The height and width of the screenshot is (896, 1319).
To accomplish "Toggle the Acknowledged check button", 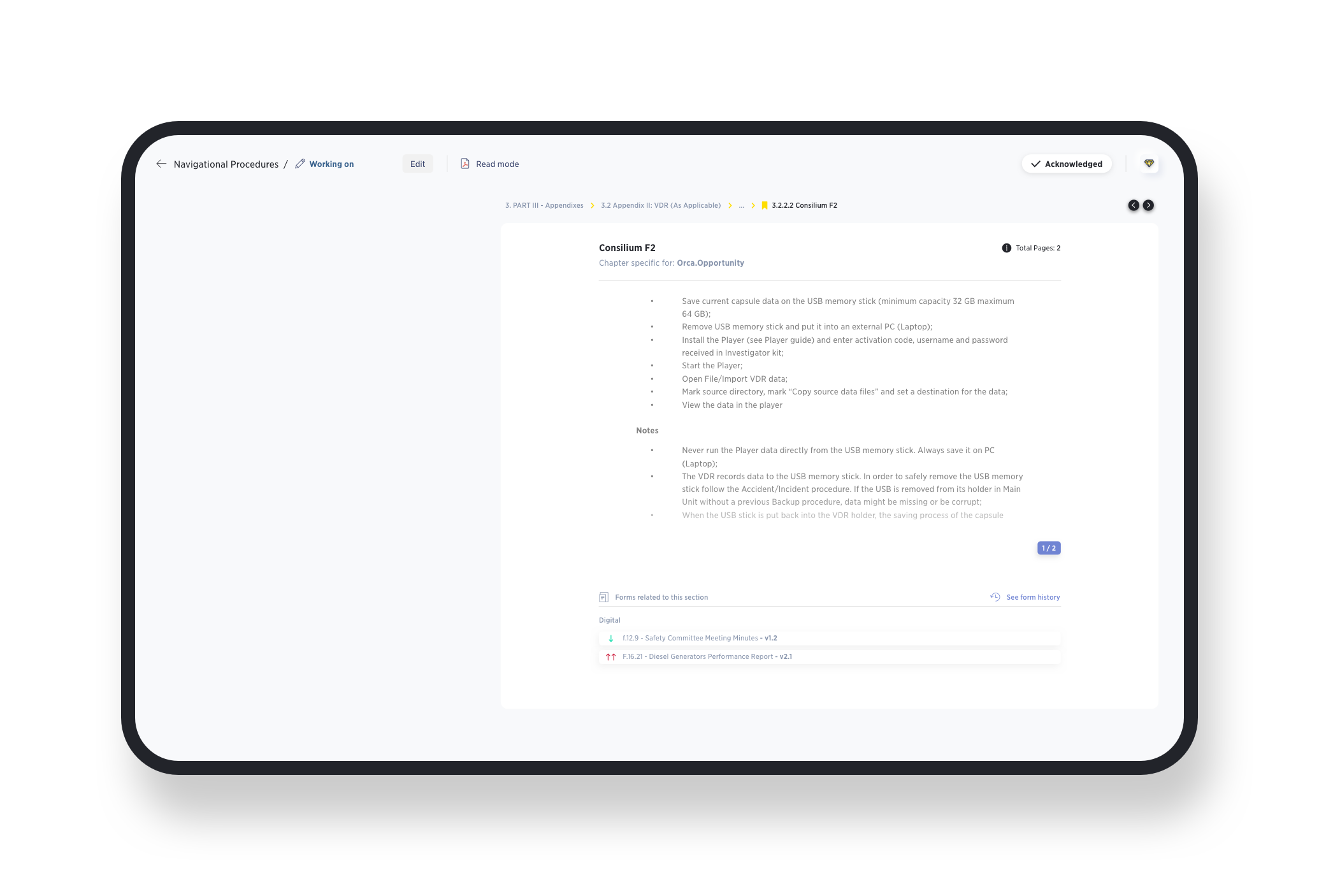I will [1067, 164].
